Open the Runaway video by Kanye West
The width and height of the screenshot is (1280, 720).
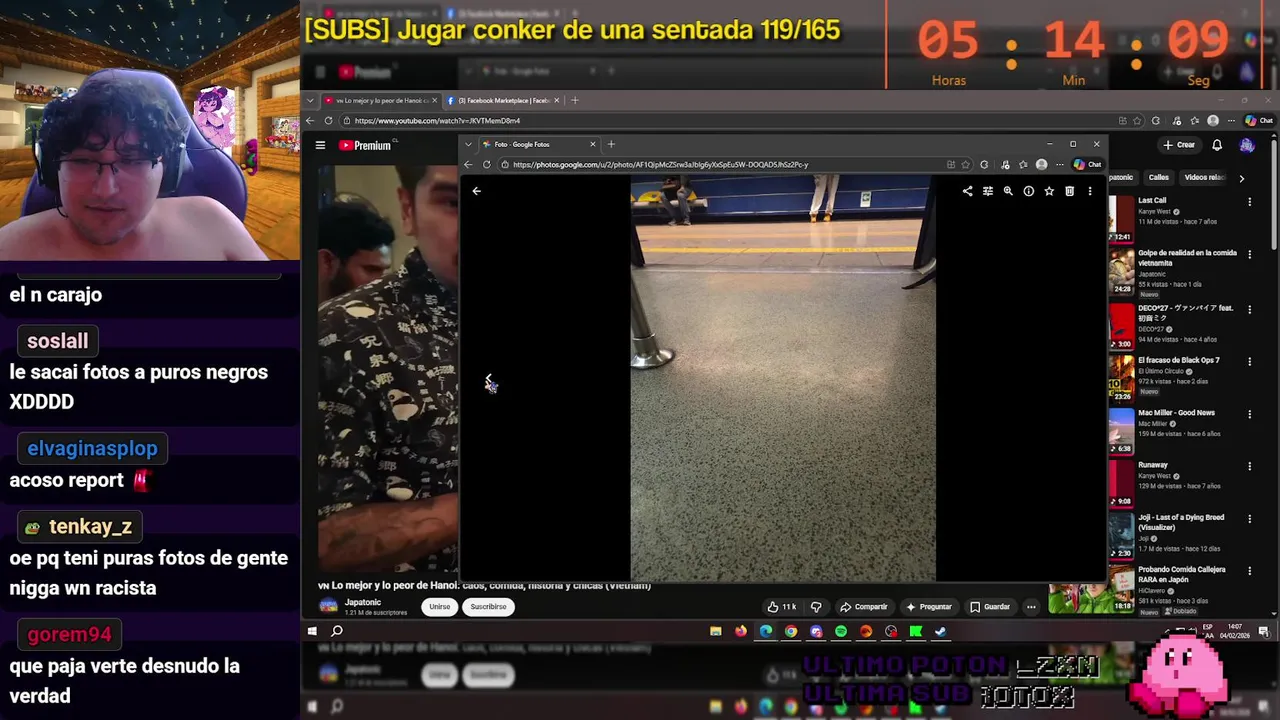(x=1153, y=465)
